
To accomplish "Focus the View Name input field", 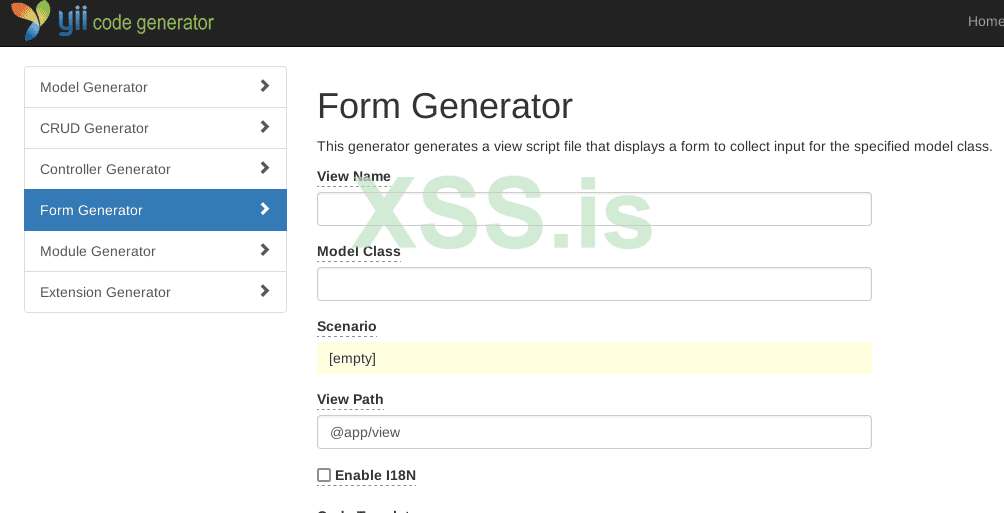I will pyautogui.click(x=594, y=209).
